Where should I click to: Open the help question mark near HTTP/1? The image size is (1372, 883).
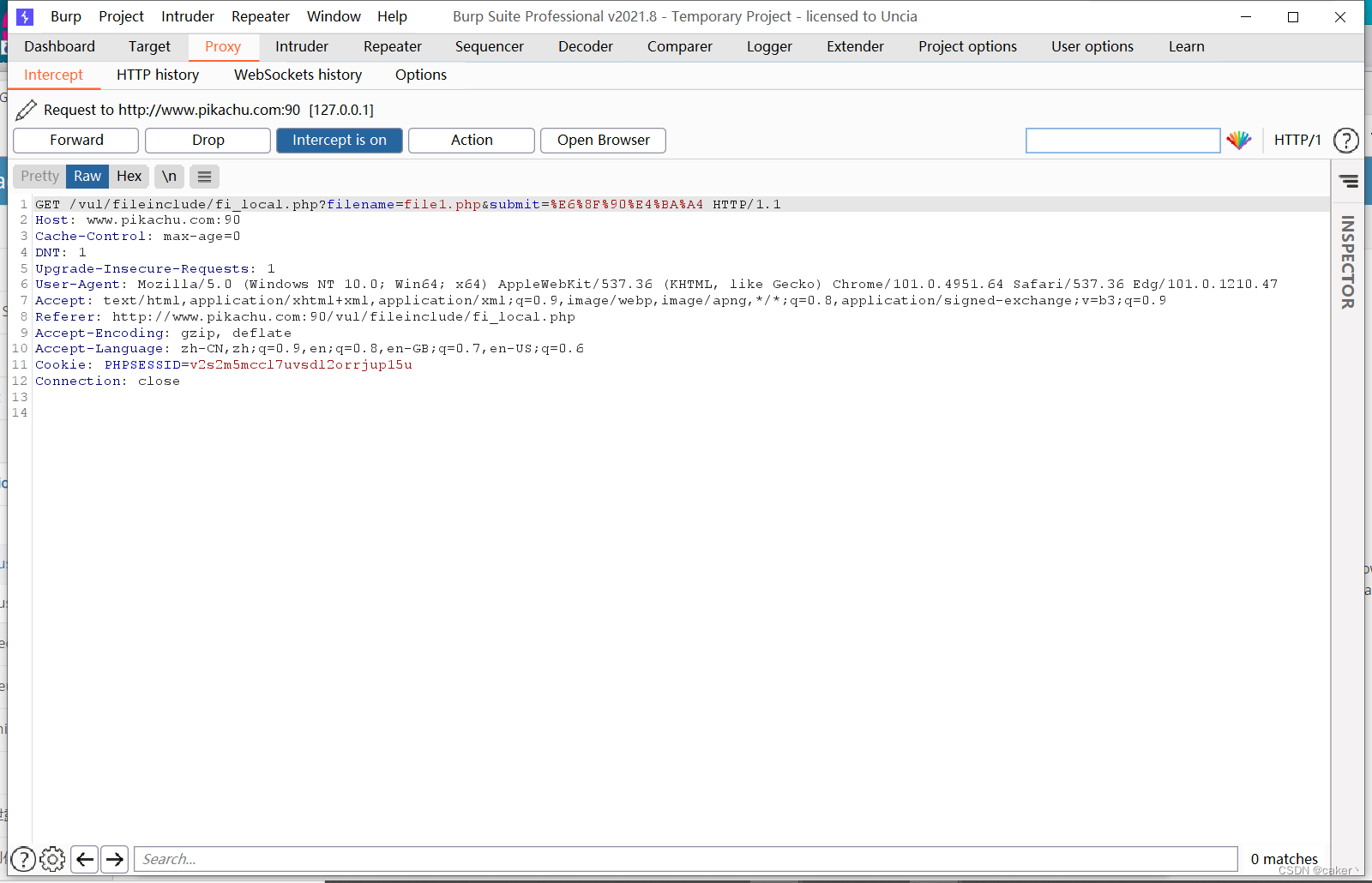click(x=1346, y=140)
